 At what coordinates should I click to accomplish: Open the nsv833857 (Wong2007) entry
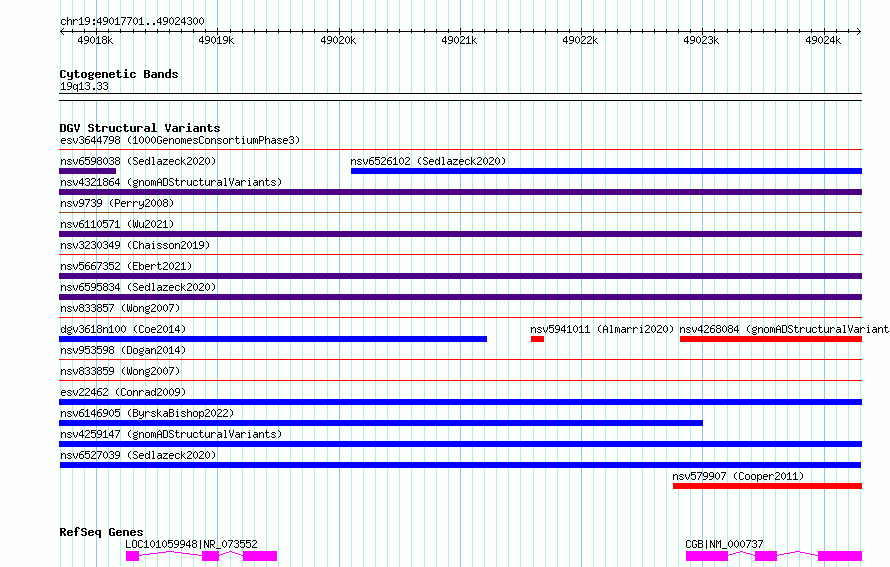120,308
